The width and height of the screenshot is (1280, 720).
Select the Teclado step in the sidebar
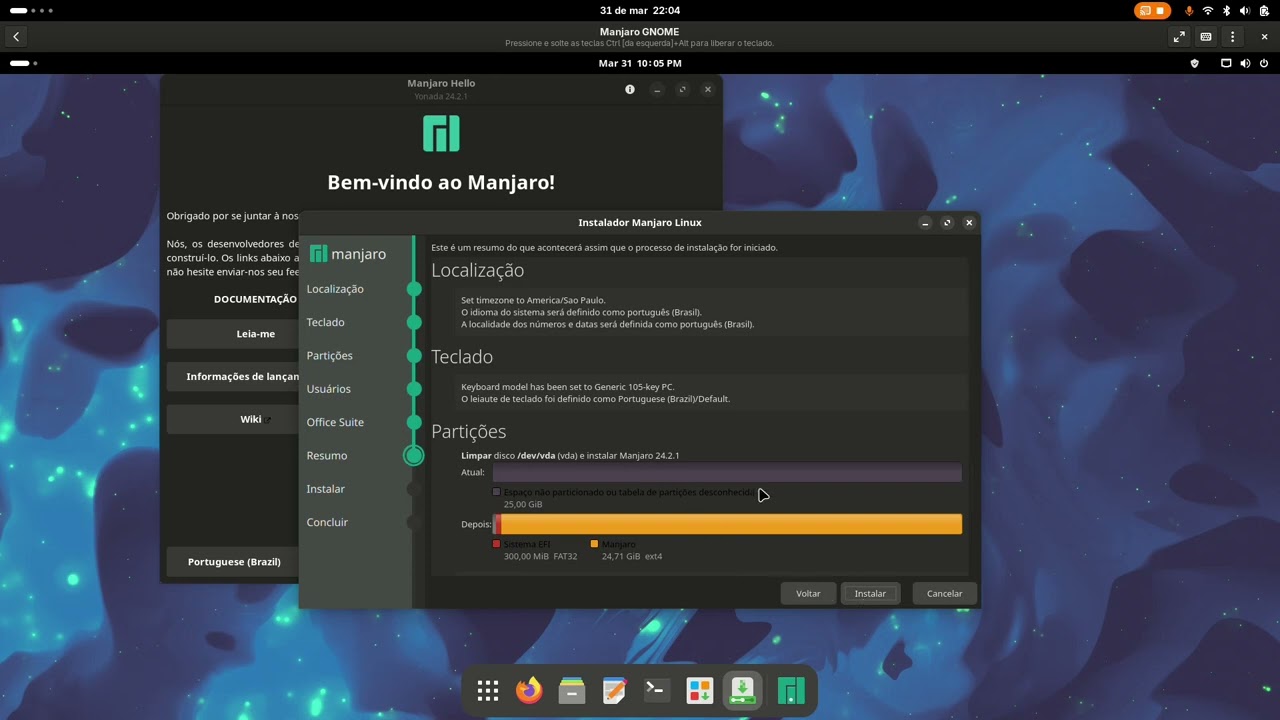coord(325,322)
